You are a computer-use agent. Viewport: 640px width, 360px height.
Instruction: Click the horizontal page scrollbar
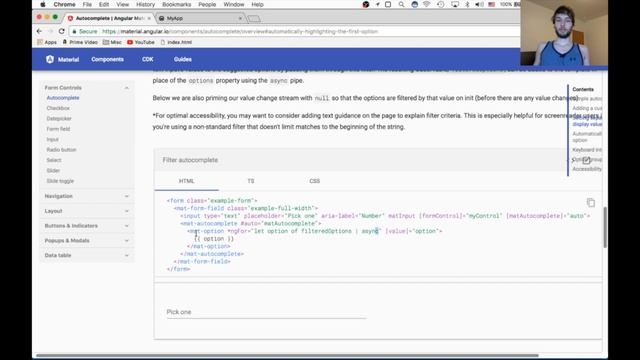(287, 355)
